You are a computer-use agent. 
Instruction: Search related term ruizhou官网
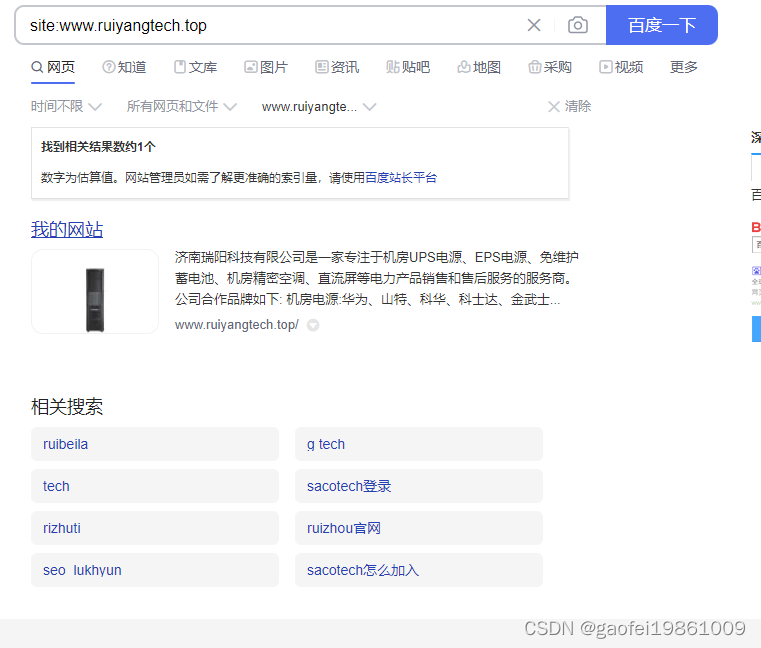coord(419,528)
